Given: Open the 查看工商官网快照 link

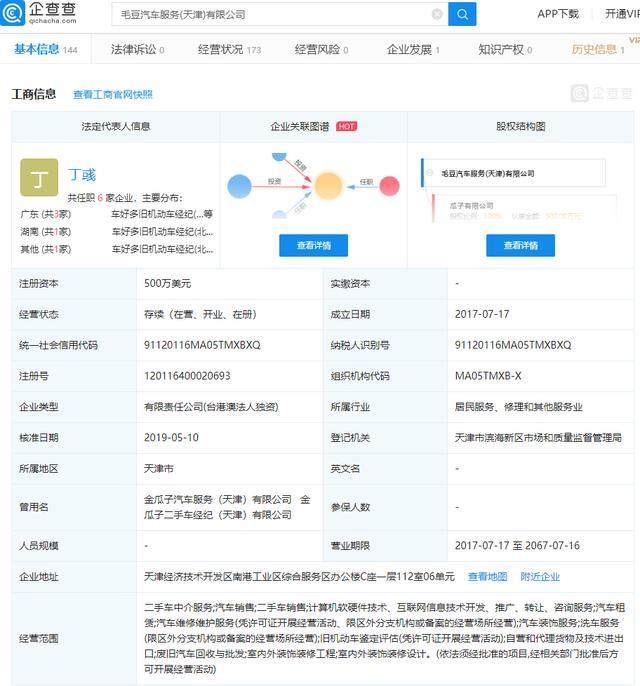Looking at the screenshot, I should pos(113,95).
